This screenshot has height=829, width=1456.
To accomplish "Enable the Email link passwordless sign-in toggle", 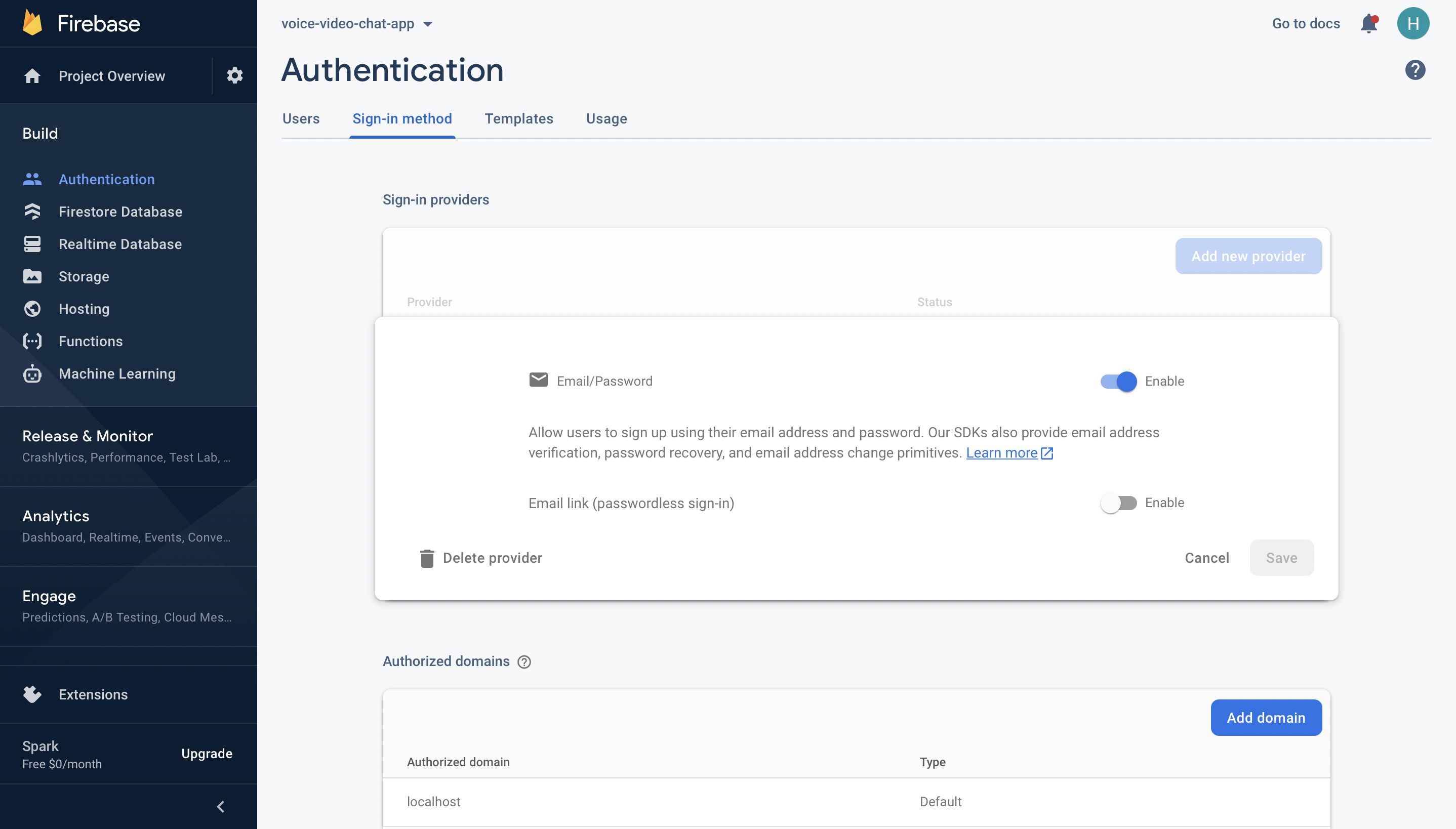I will click(x=1117, y=502).
